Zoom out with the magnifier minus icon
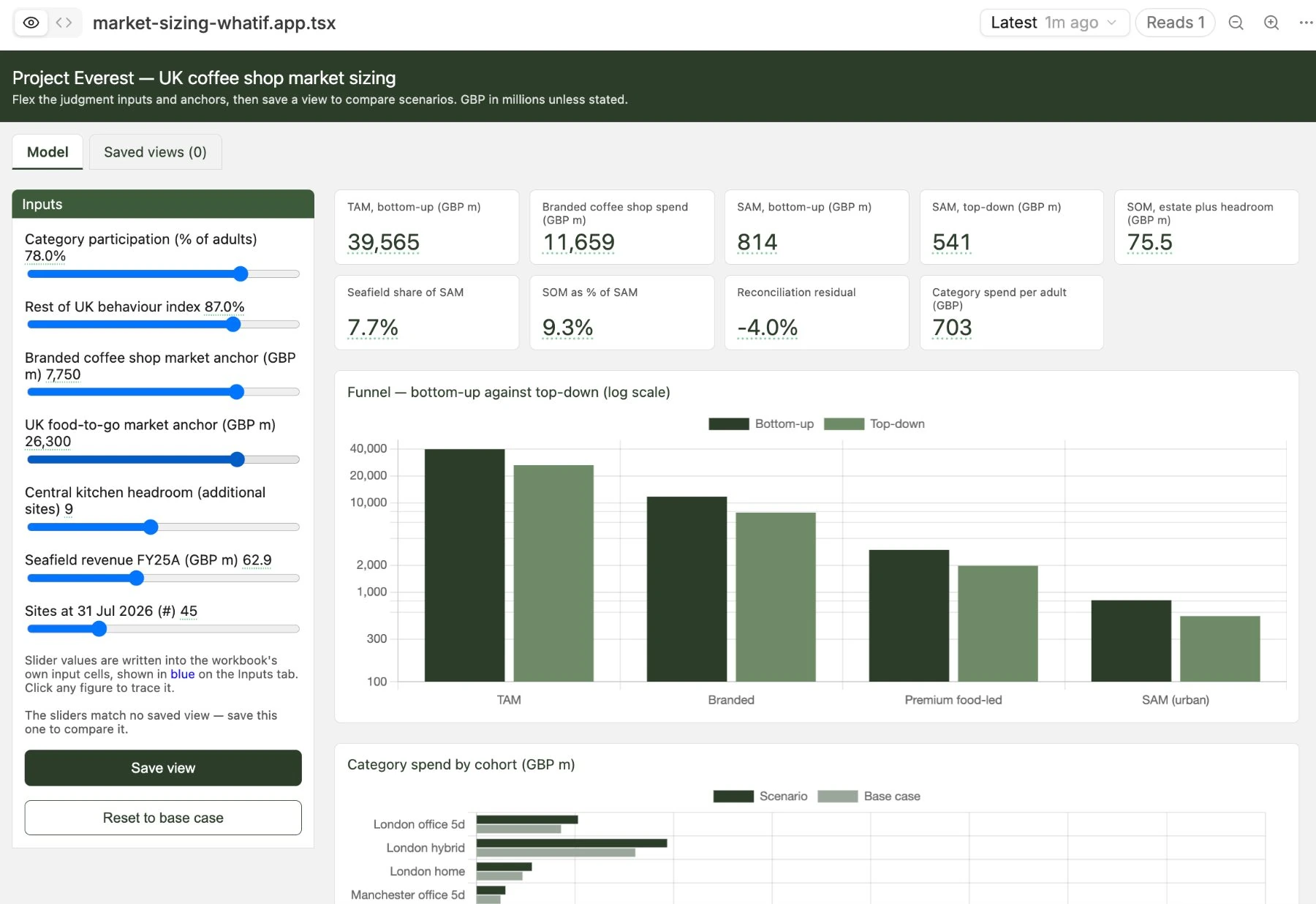This screenshot has height=904, width=1316. coord(1236,23)
